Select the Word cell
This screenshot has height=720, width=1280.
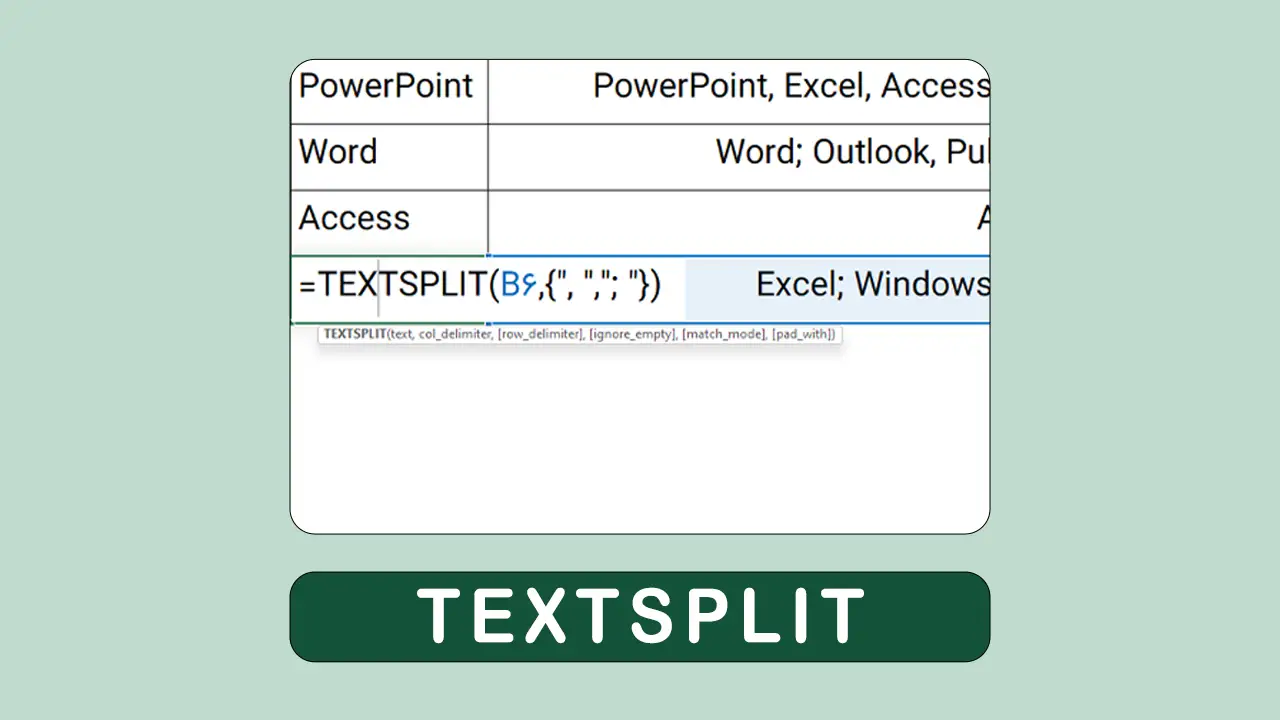point(389,157)
